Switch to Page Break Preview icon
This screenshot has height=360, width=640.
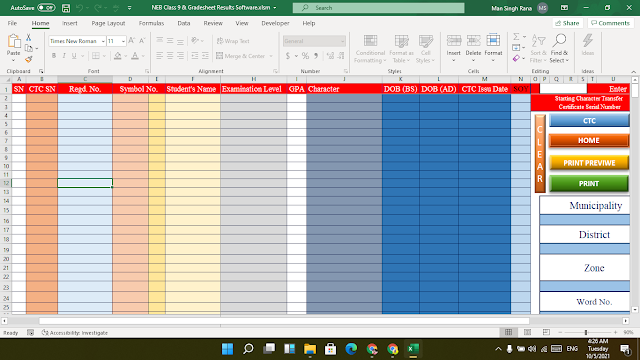(546, 332)
